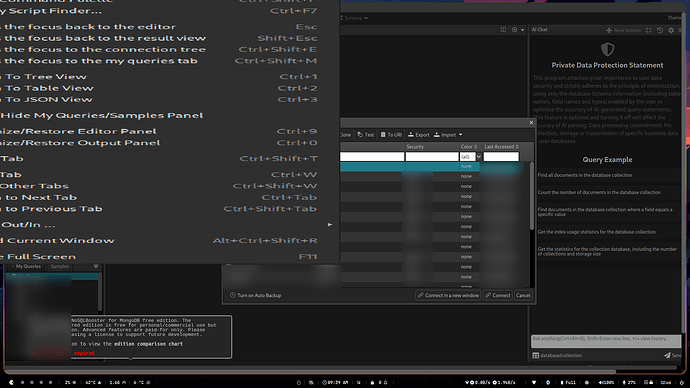Choose Full Screen F11 menu item
The image size is (690, 388).
pos(169,256)
